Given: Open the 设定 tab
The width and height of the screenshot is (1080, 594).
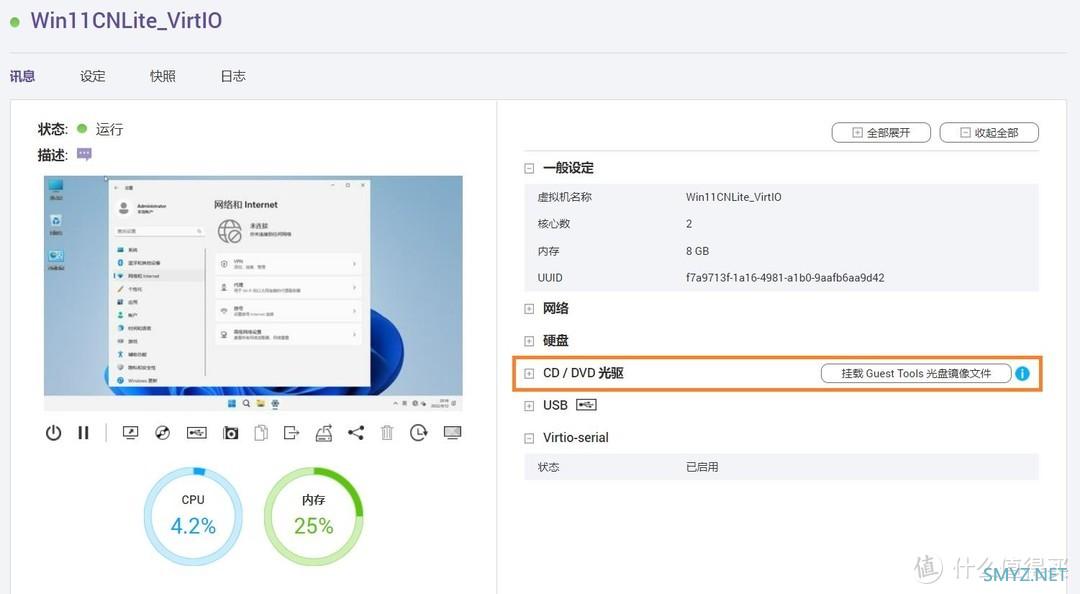Looking at the screenshot, I should point(92,76).
